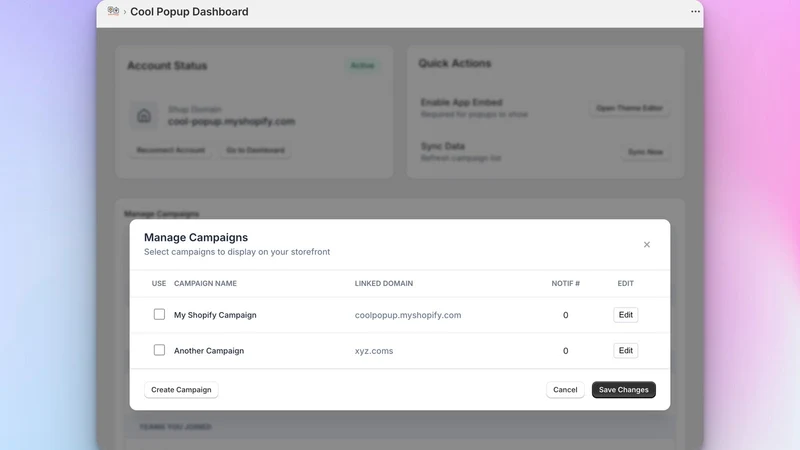Click the My Shopify Campaign name

(x=215, y=315)
